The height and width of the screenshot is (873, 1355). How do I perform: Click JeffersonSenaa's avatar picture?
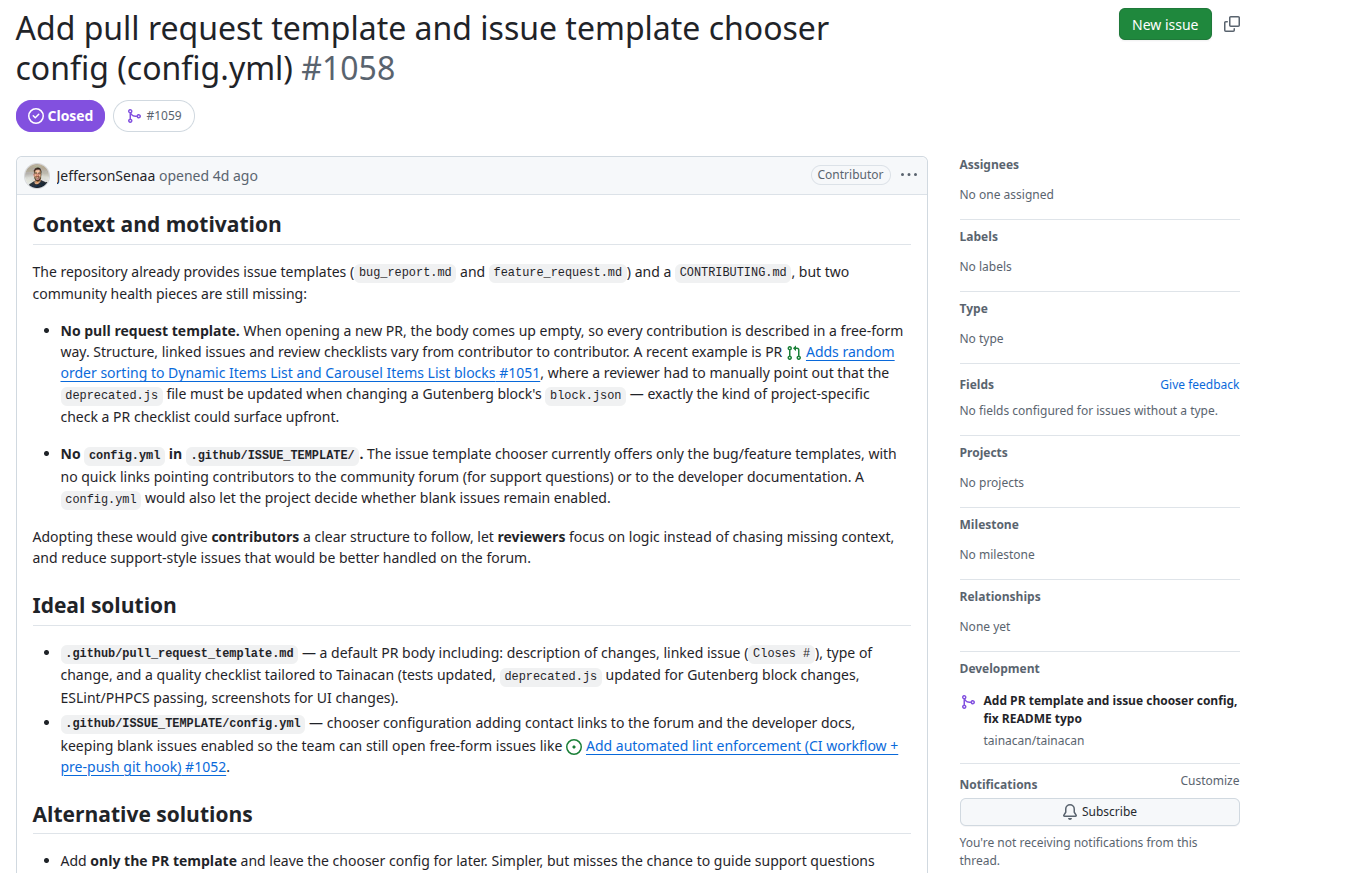coord(37,176)
